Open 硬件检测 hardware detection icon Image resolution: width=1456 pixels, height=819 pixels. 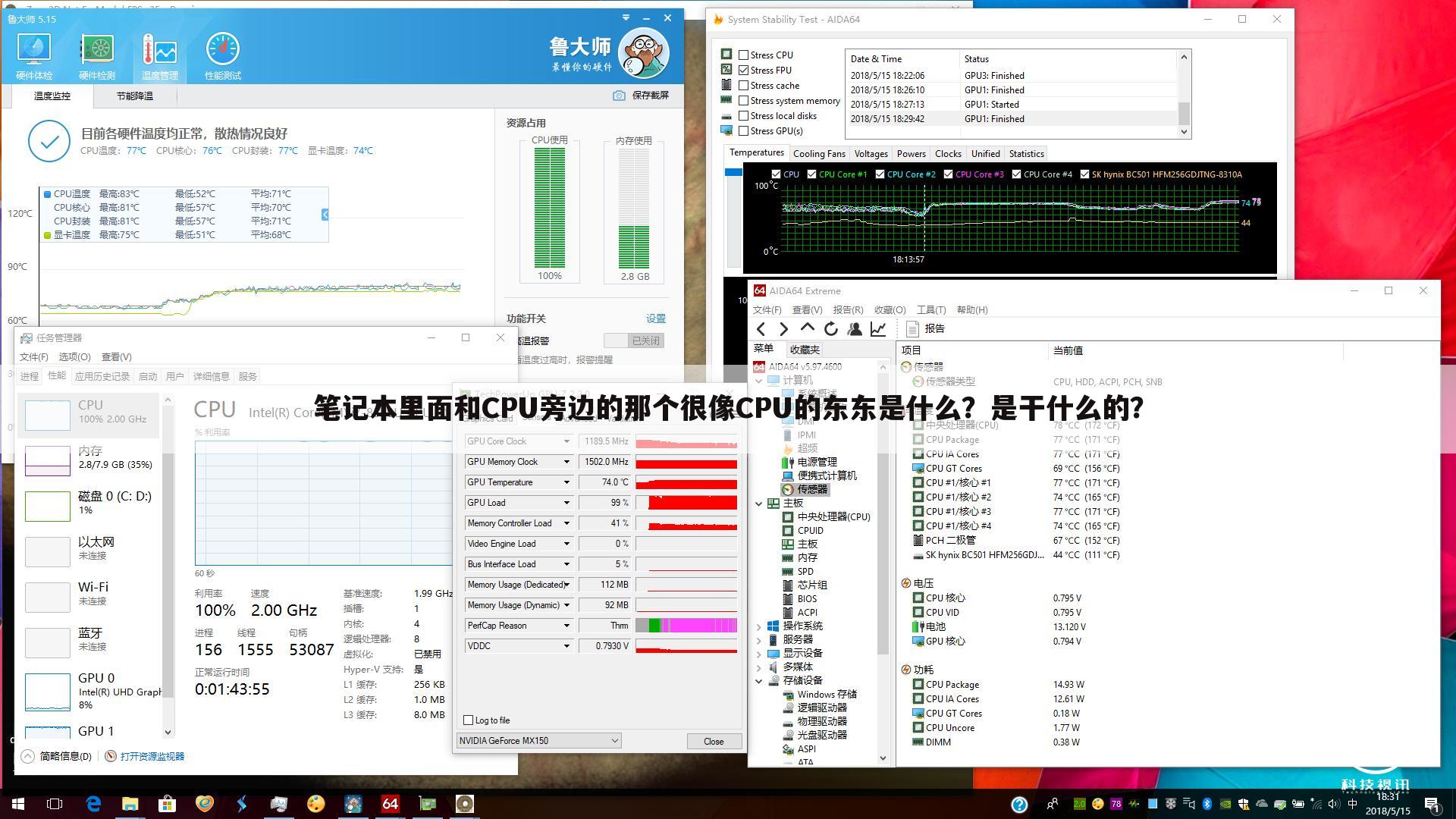click(x=97, y=56)
